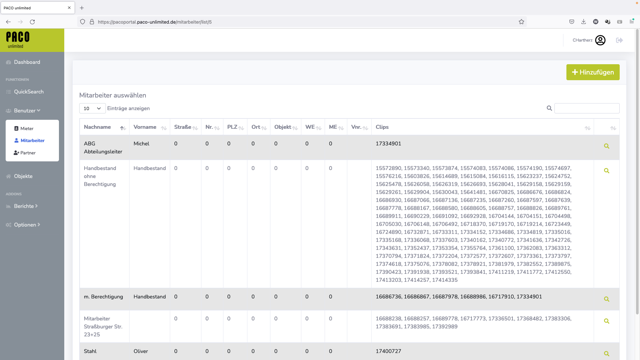Click the username next to the avatar
The height and width of the screenshot is (360, 640).
(582, 40)
